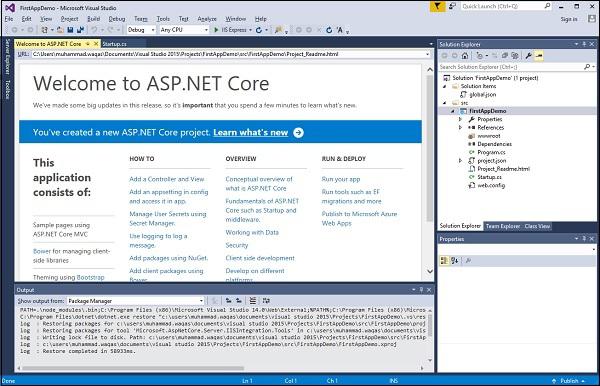The width and height of the screenshot is (600, 386).
Task: Open the Any CPU platform dropdown
Action: coord(206,30)
